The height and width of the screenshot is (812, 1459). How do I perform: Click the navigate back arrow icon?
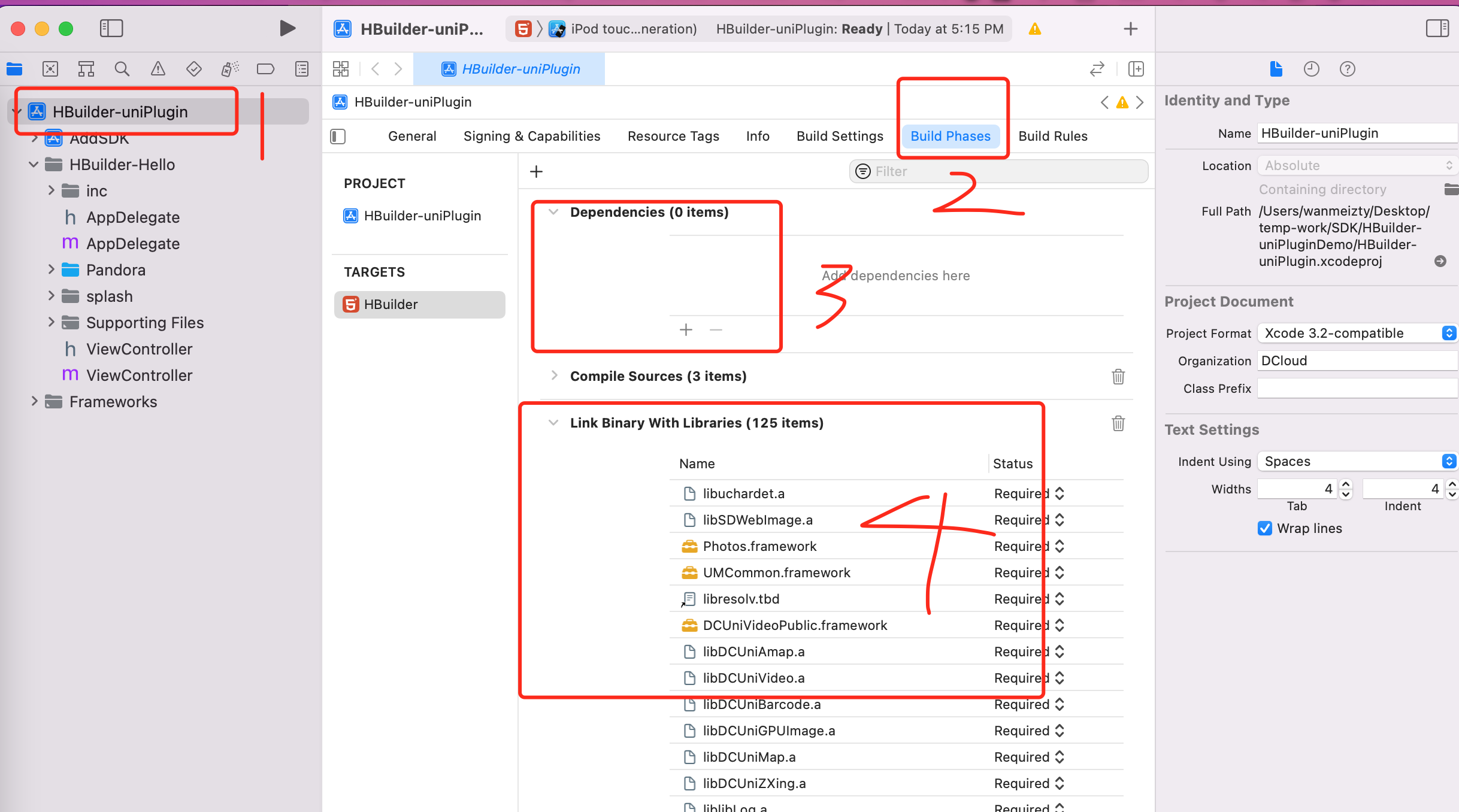click(x=375, y=68)
